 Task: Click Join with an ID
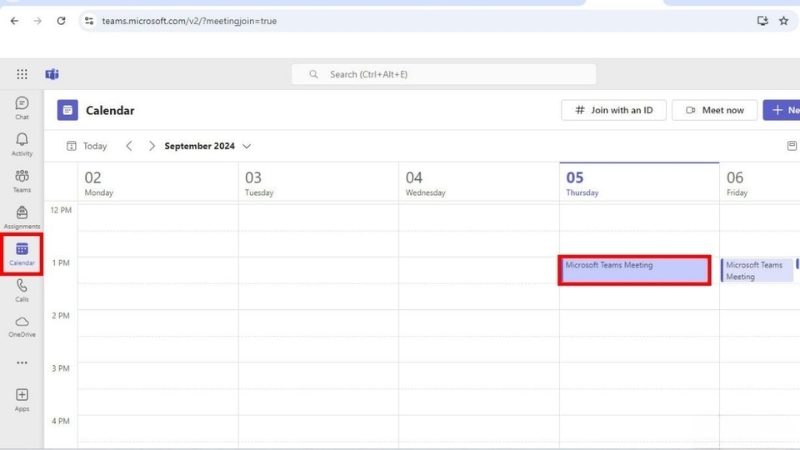(614, 110)
